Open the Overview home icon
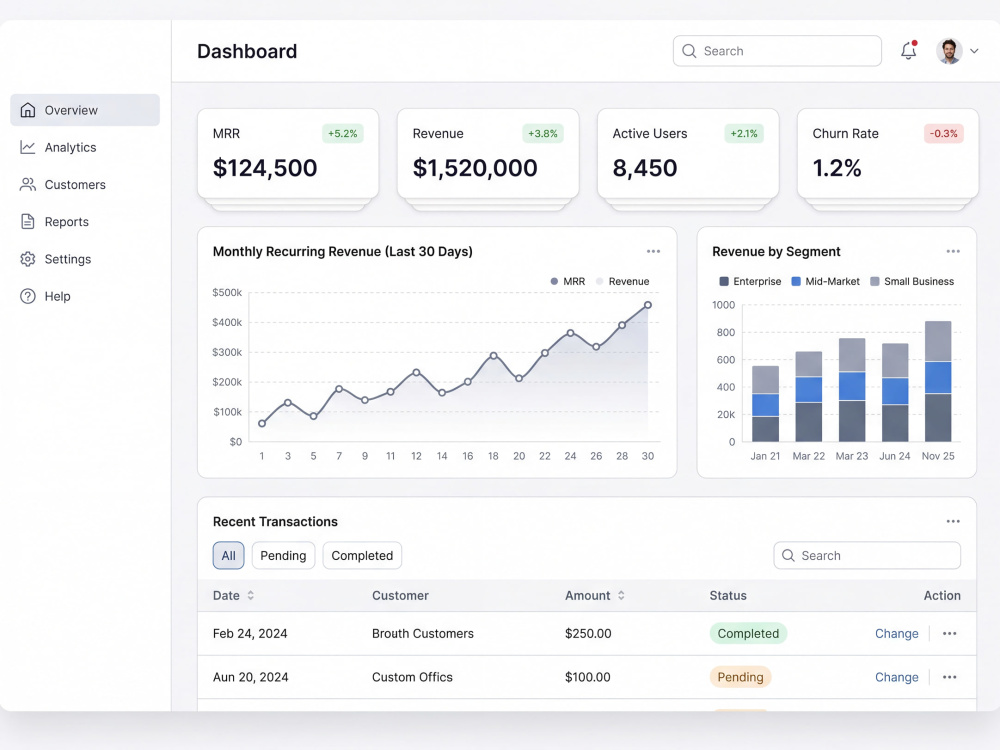1000x750 pixels. [27, 110]
